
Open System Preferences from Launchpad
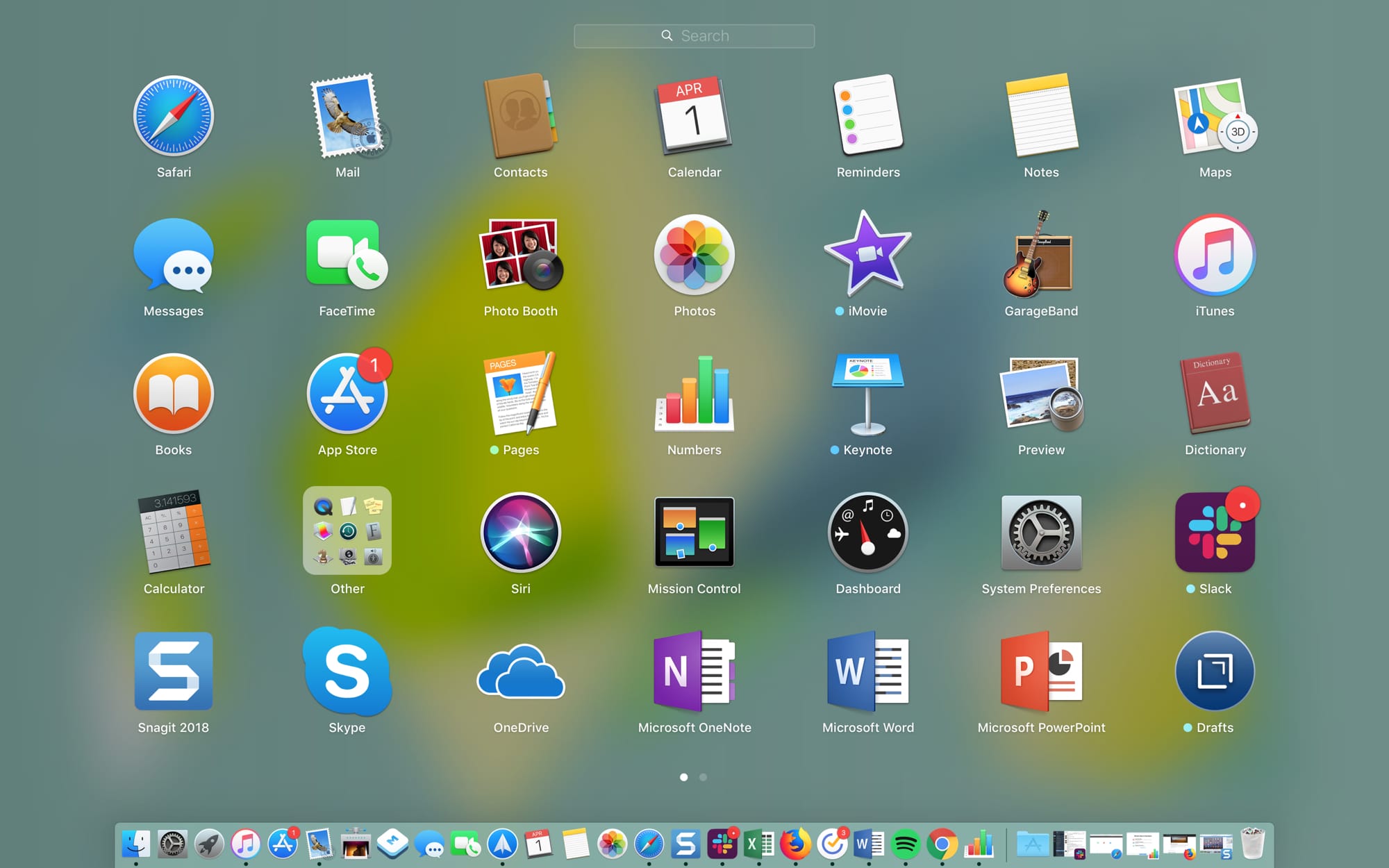pos(1040,533)
